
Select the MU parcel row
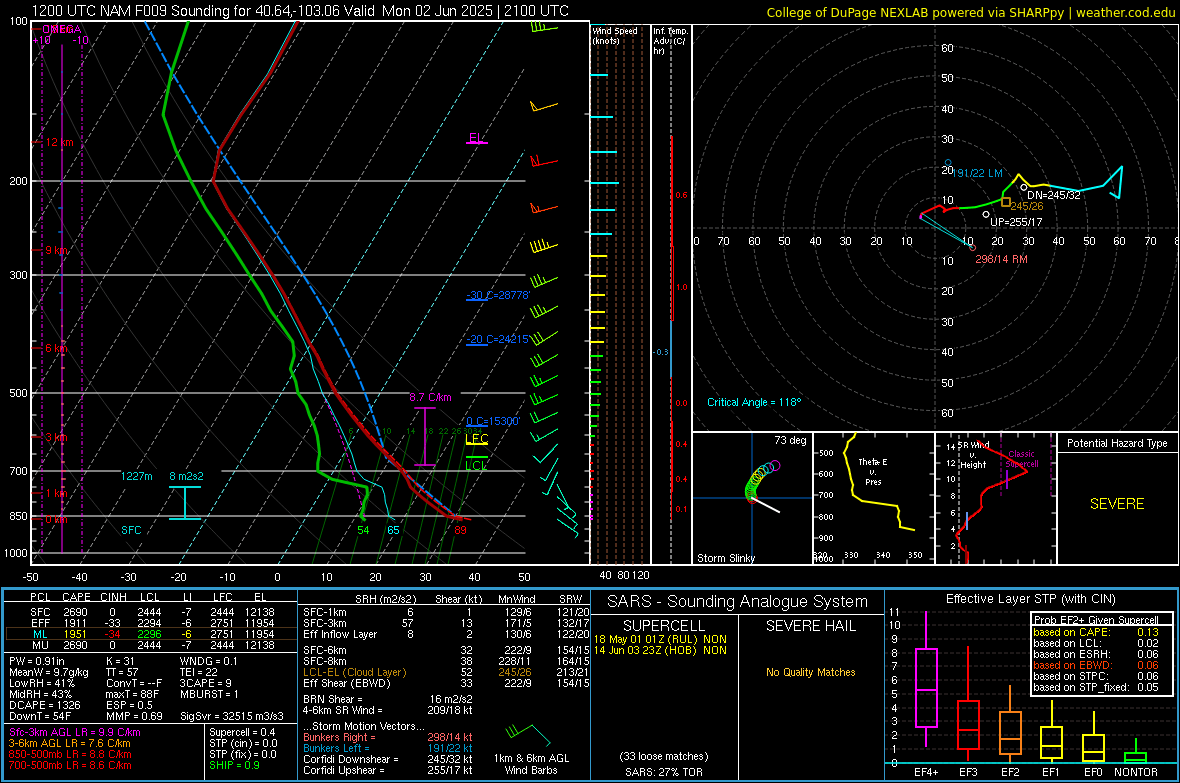(x=153, y=645)
